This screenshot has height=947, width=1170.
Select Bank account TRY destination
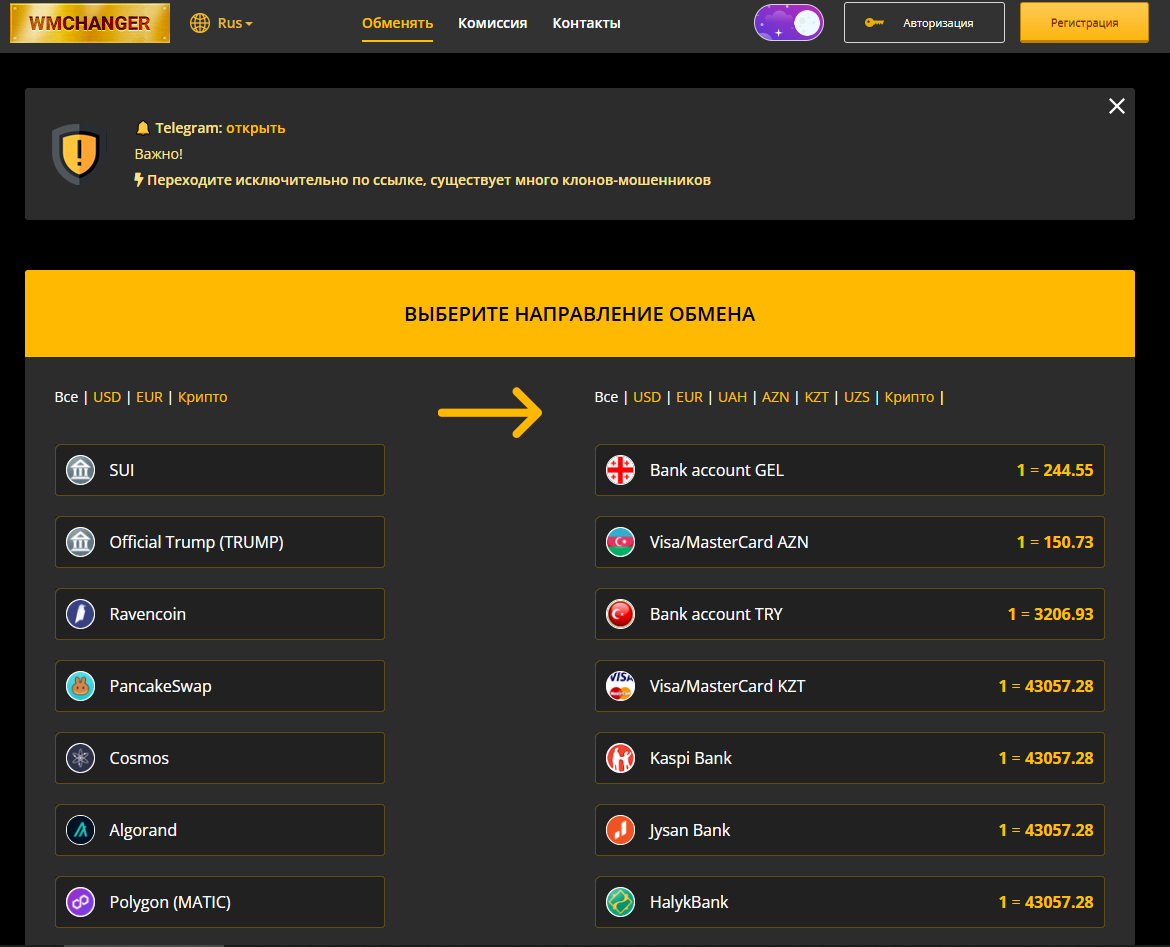pyautogui.click(x=849, y=614)
